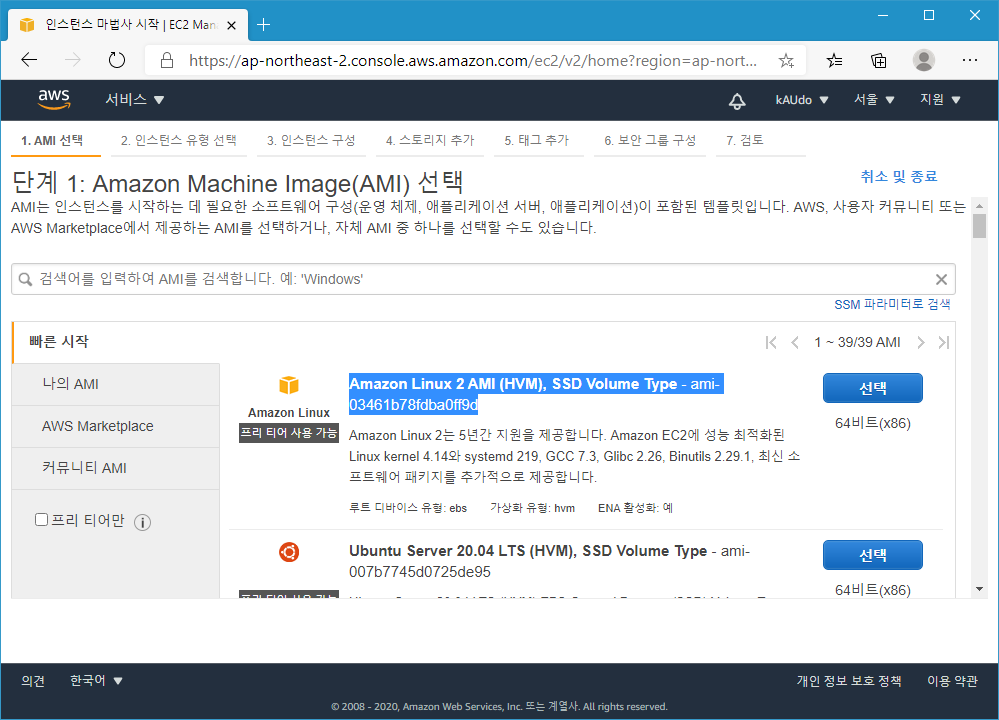
Task: Go to 7. 검토 step
Action: click(745, 140)
